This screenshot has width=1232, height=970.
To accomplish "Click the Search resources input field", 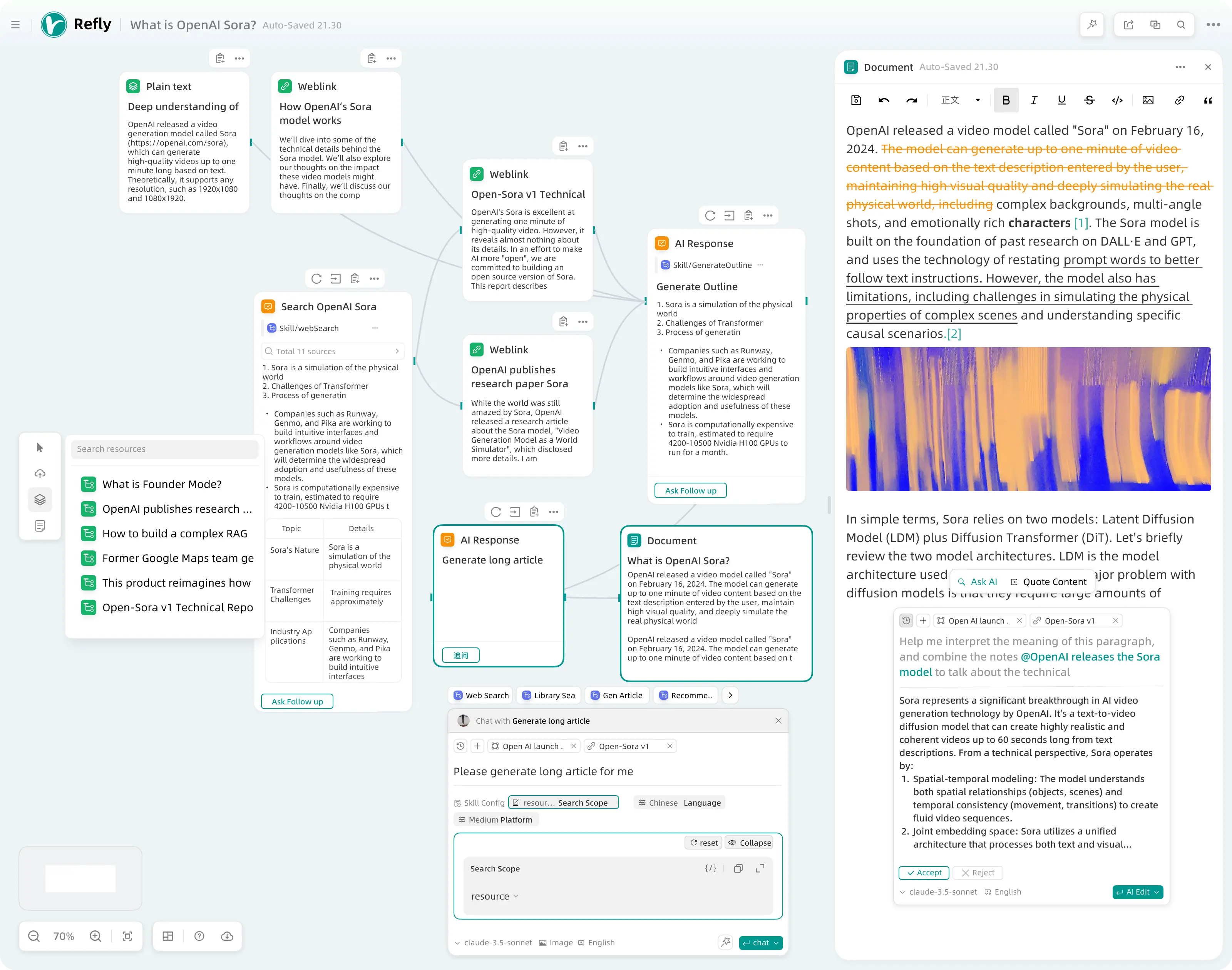I will (165, 449).
